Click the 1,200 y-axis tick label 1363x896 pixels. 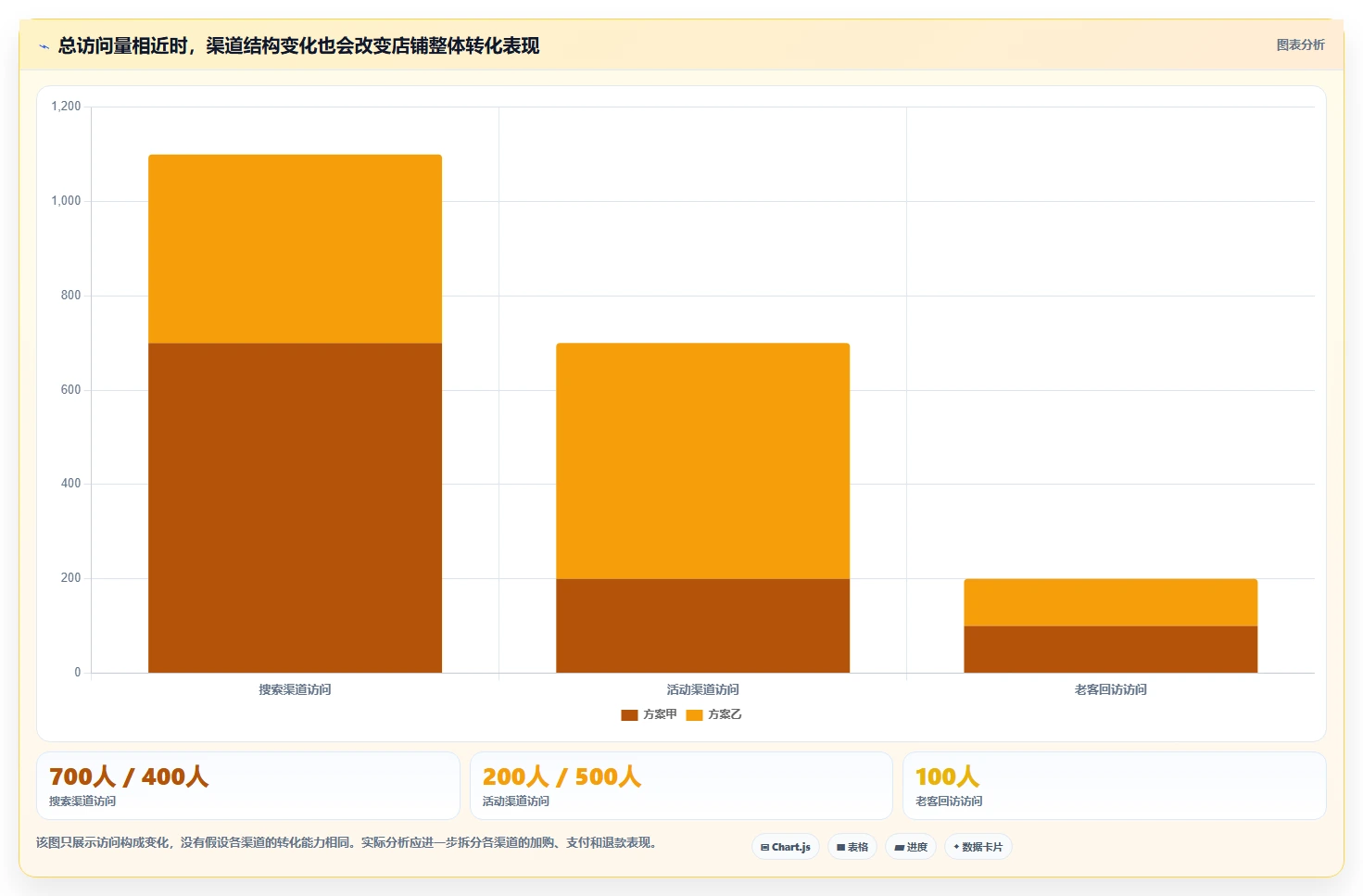pos(66,107)
